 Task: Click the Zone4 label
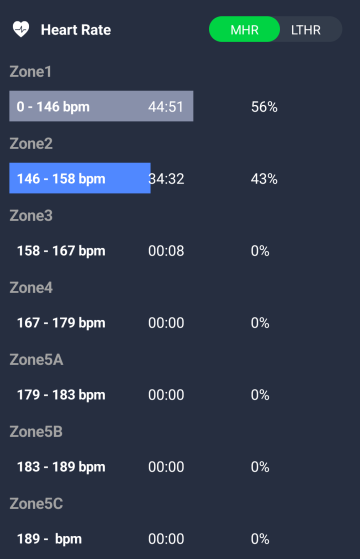click(x=31, y=288)
